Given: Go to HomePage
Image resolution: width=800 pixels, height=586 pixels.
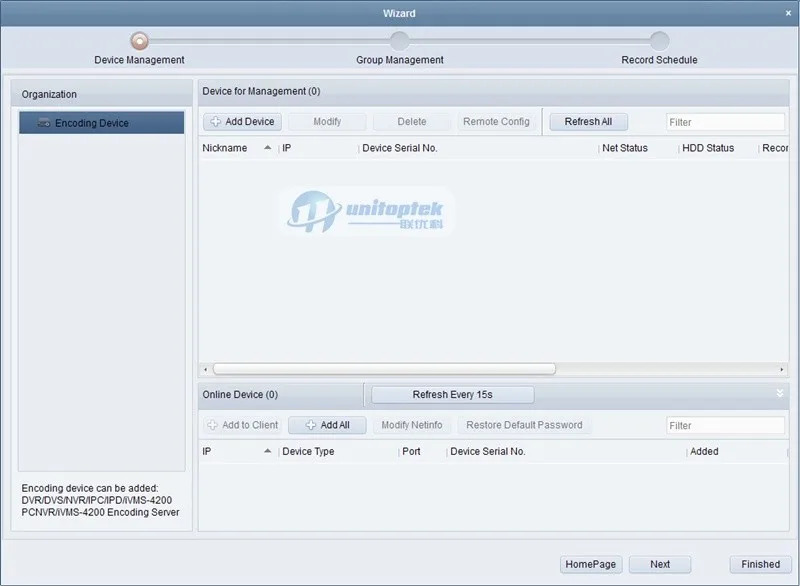Looking at the screenshot, I should [x=591, y=565].
